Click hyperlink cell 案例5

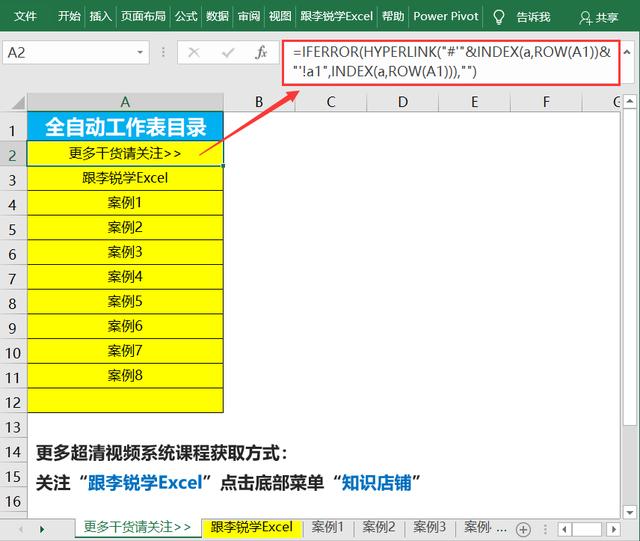pos(125,302)
